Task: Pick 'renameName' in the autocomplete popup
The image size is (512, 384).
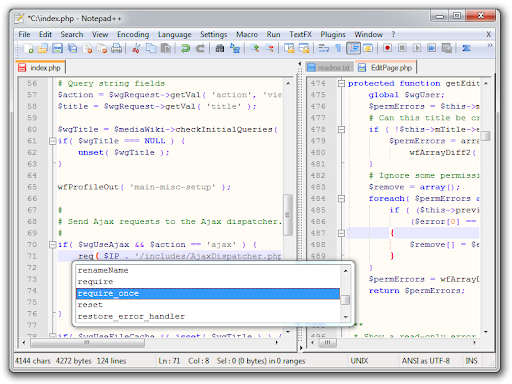Action: pyautogui.click(x=208, y=270)
